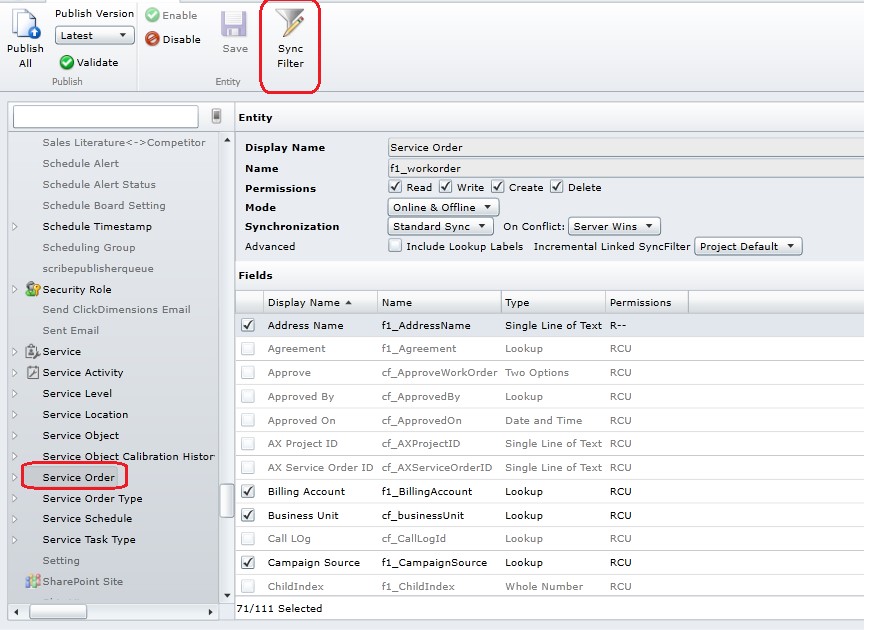Screen dimensions: 872x630
Task: Click the entity search input field
Action: tap(106, 116)
